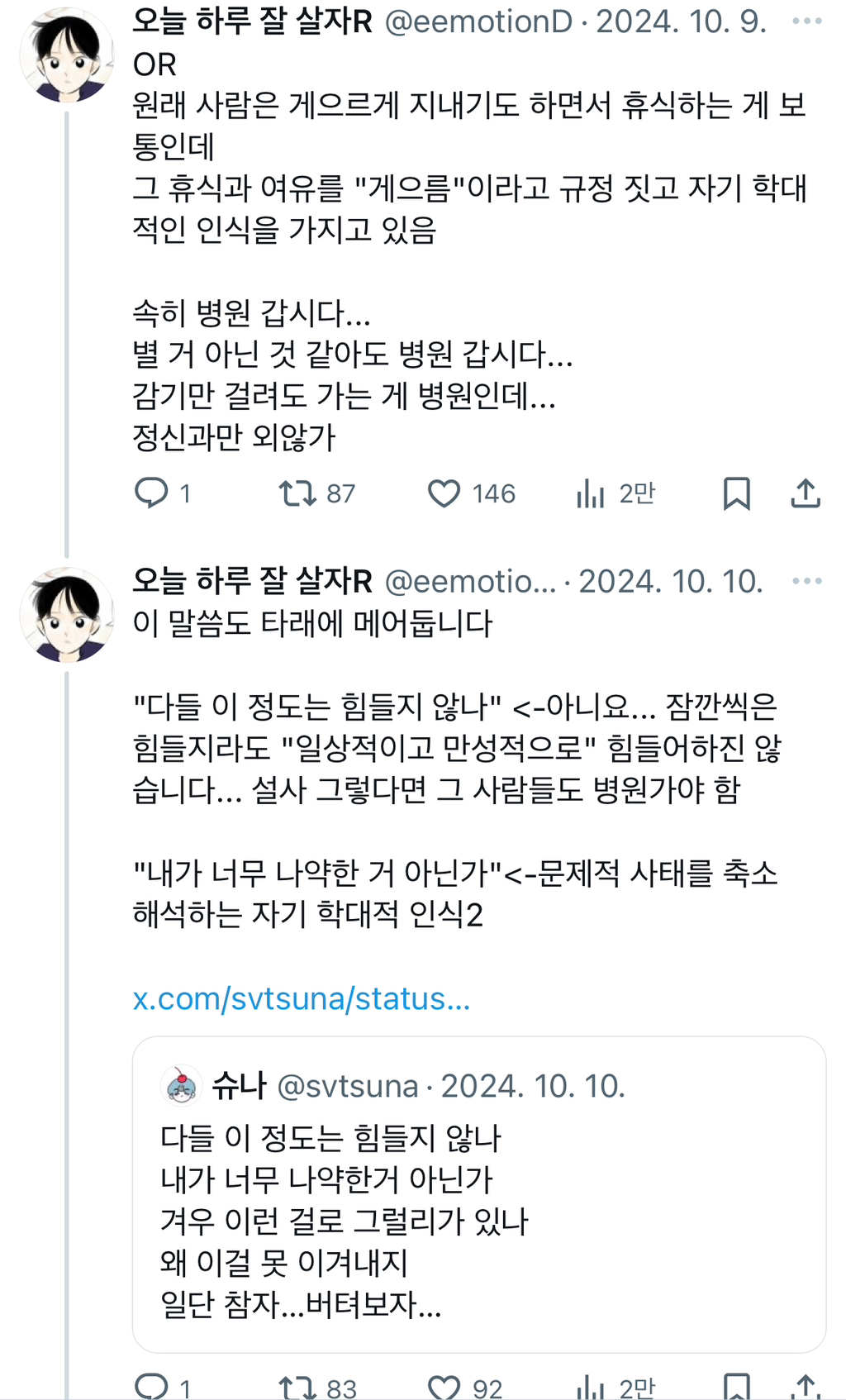Screen dimensions: 846x1400
Task: Like the tweet showing 146 likes
Action: (x=446, y=493)
